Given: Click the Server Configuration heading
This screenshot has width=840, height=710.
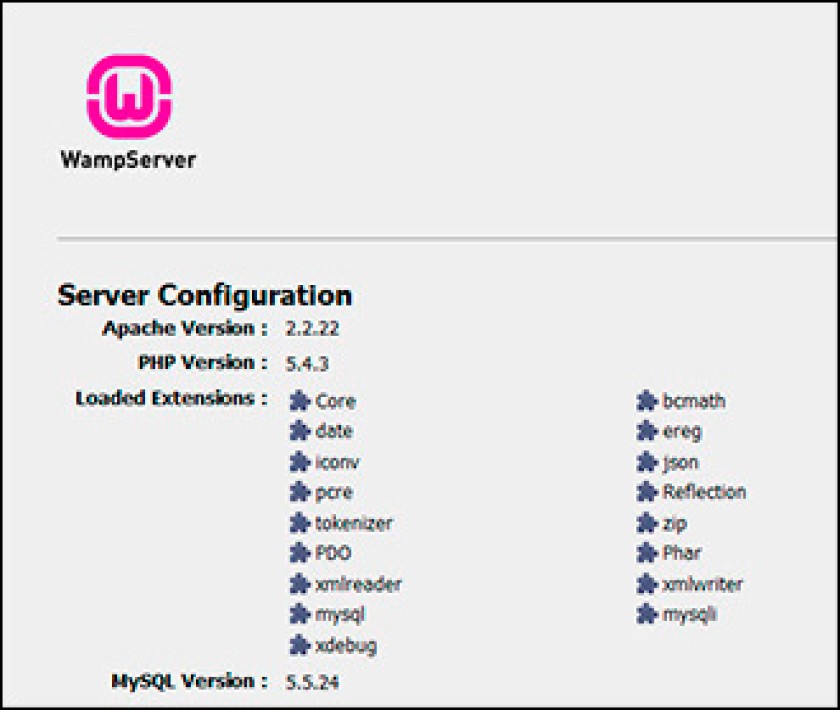Looking at the screenshot, I should coord(205,296).
